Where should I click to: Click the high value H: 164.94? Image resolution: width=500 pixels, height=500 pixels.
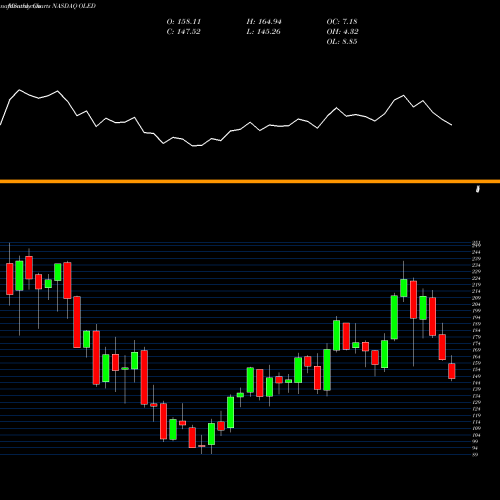click(264, 22)
